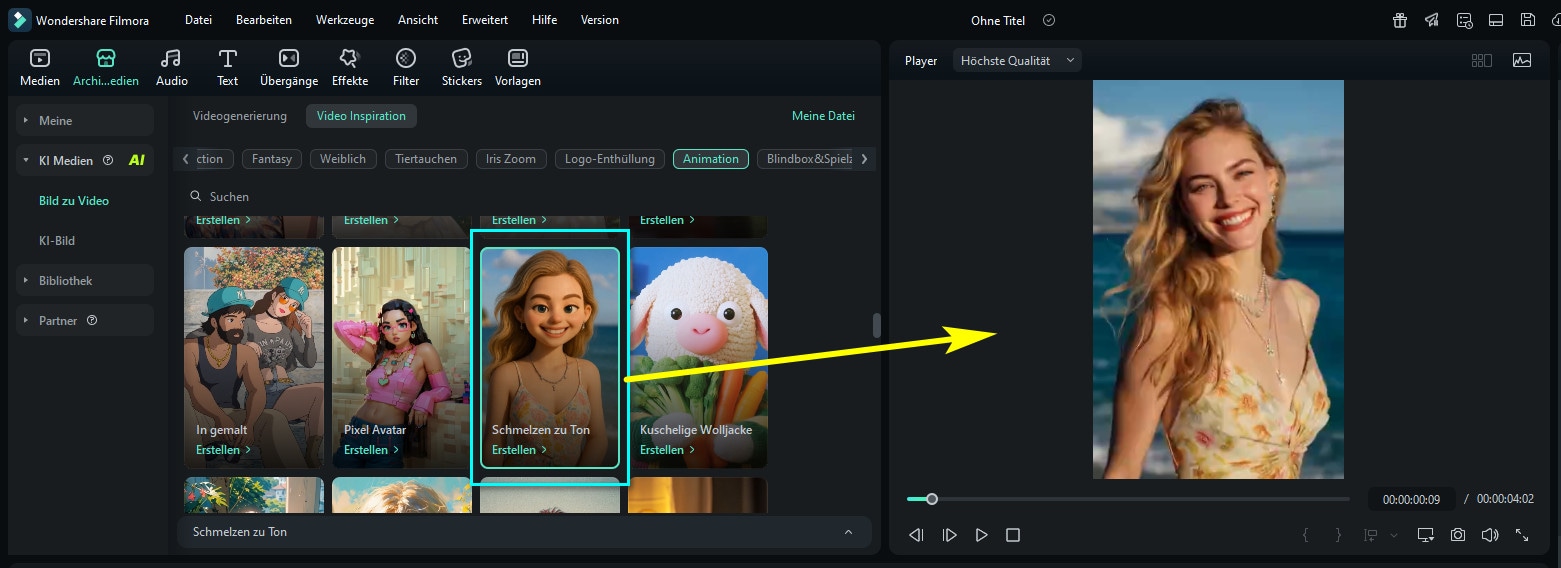Open the Werkzeuge menu
This screenshot has height=568, width=1561.
tap(344, 20)
